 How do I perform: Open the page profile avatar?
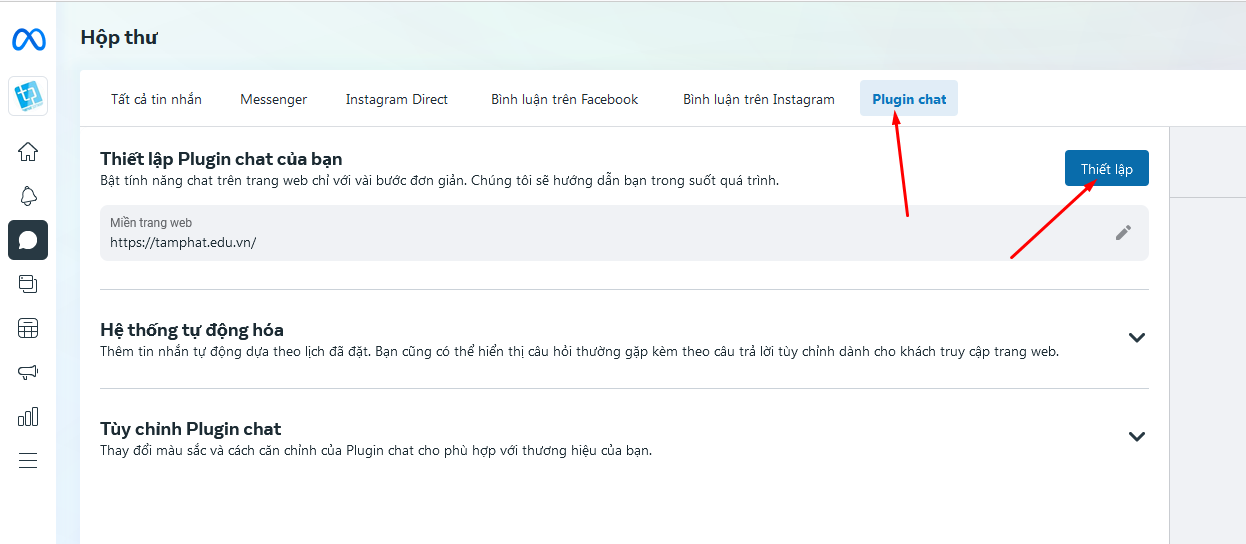pyautogui.click(x=28, y=96)
